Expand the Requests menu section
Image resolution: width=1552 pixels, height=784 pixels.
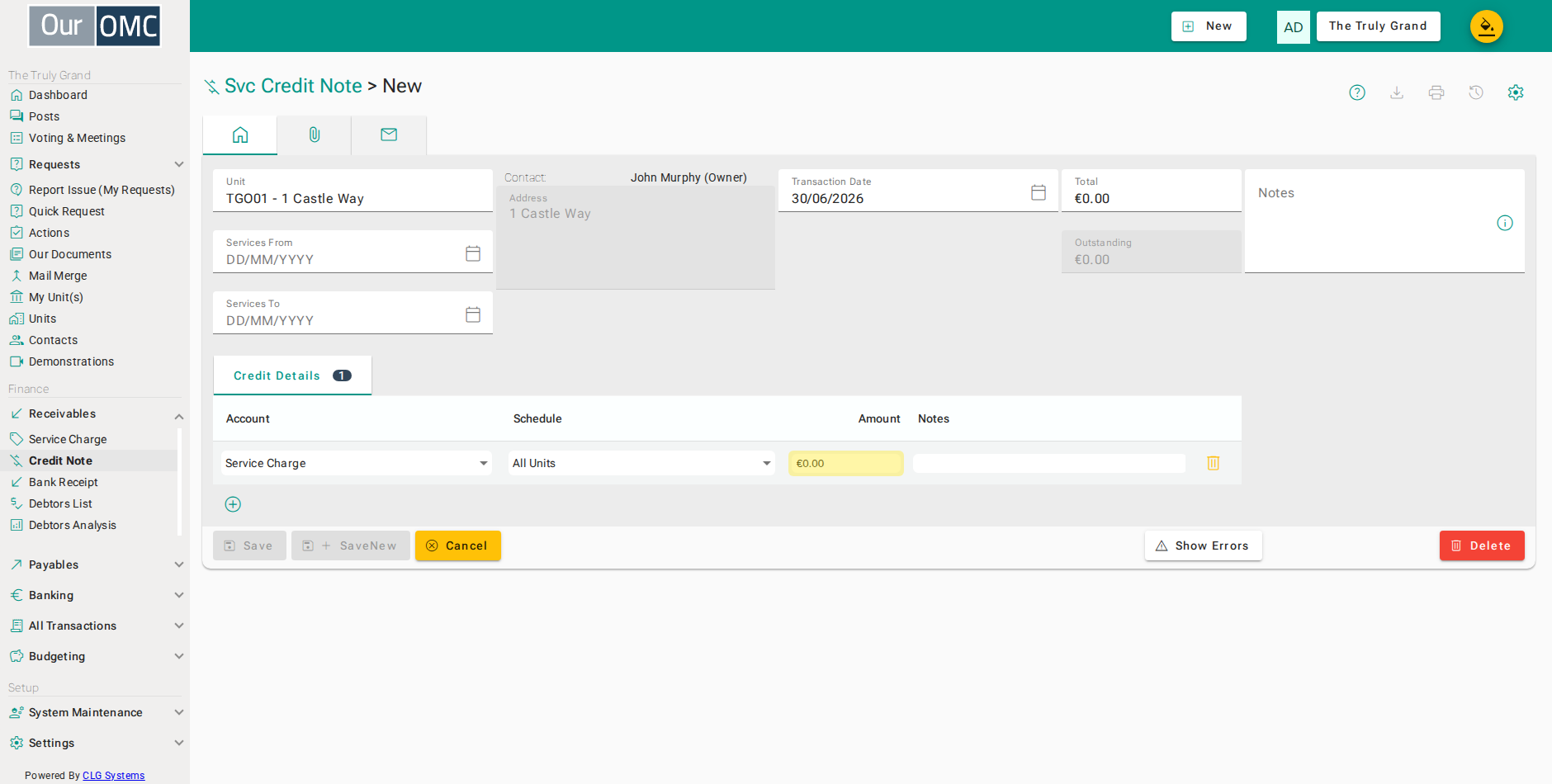[96, 164]
